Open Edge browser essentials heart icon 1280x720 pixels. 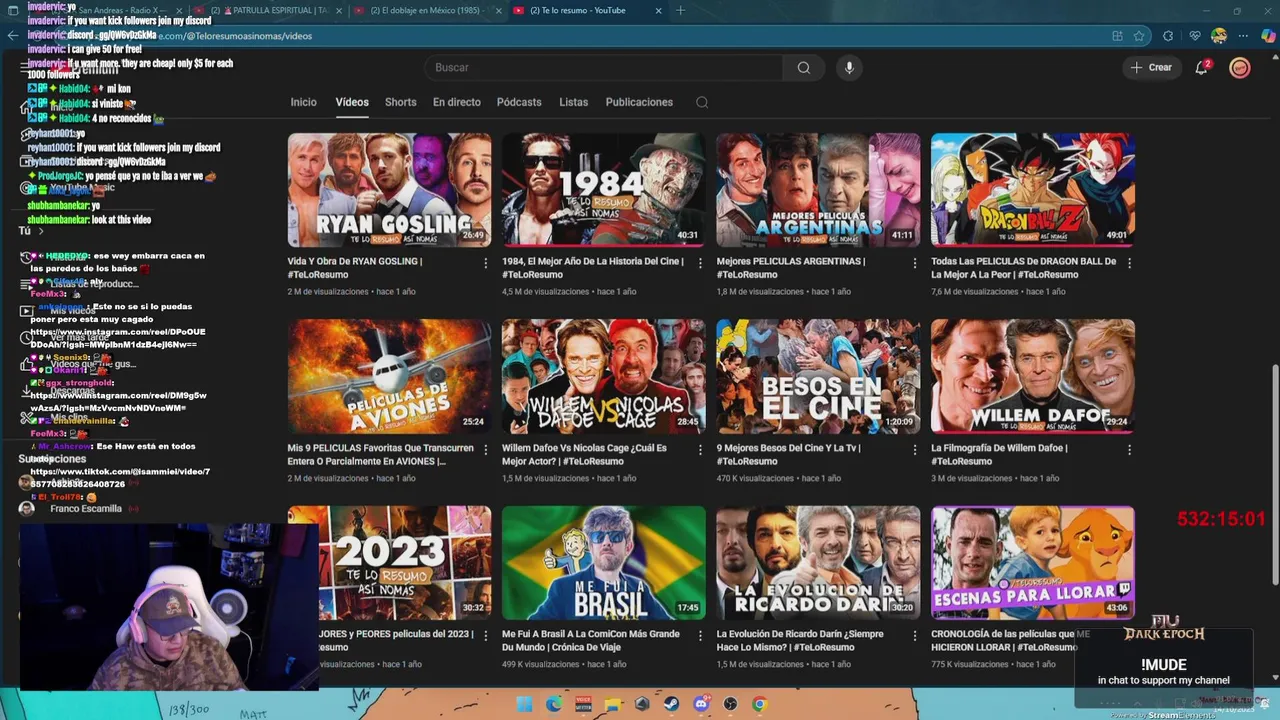[x=1194, y=36]
